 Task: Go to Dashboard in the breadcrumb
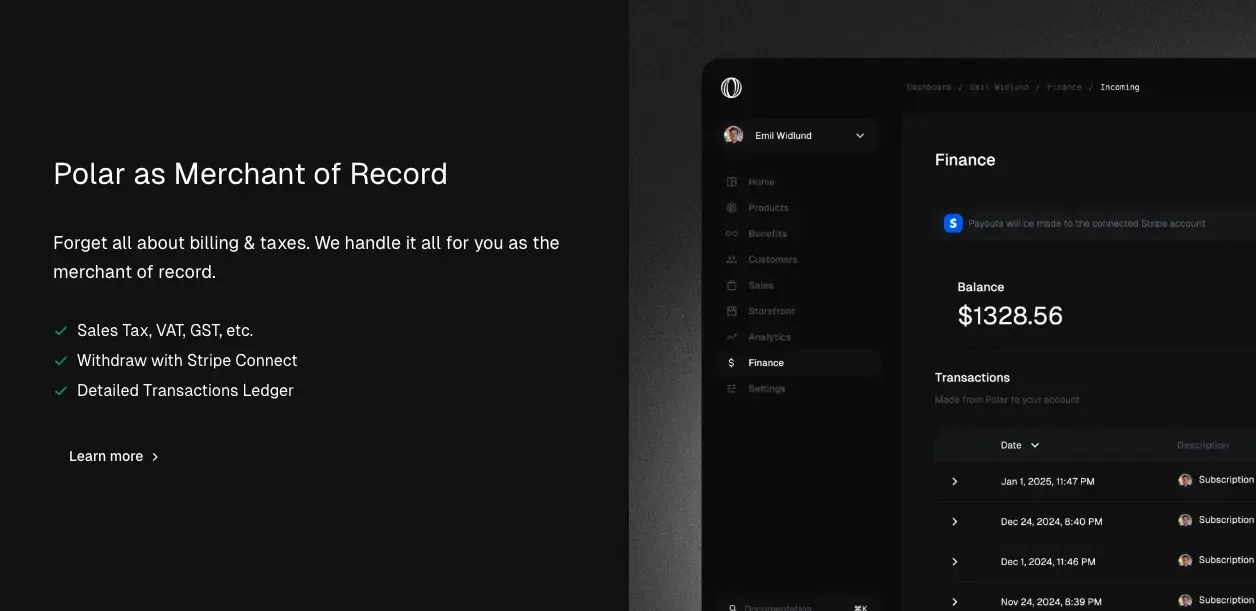928,87
